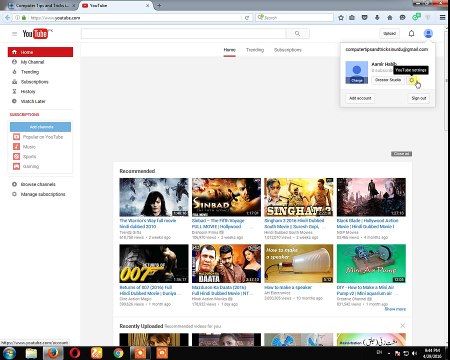This screenshot has width=450, height=360.
Task: Open a new browser tab
Action: coord(159,6)
